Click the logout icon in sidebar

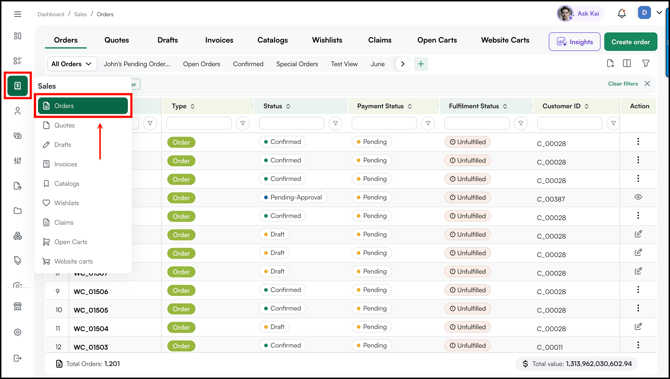[x=18, y=358]
